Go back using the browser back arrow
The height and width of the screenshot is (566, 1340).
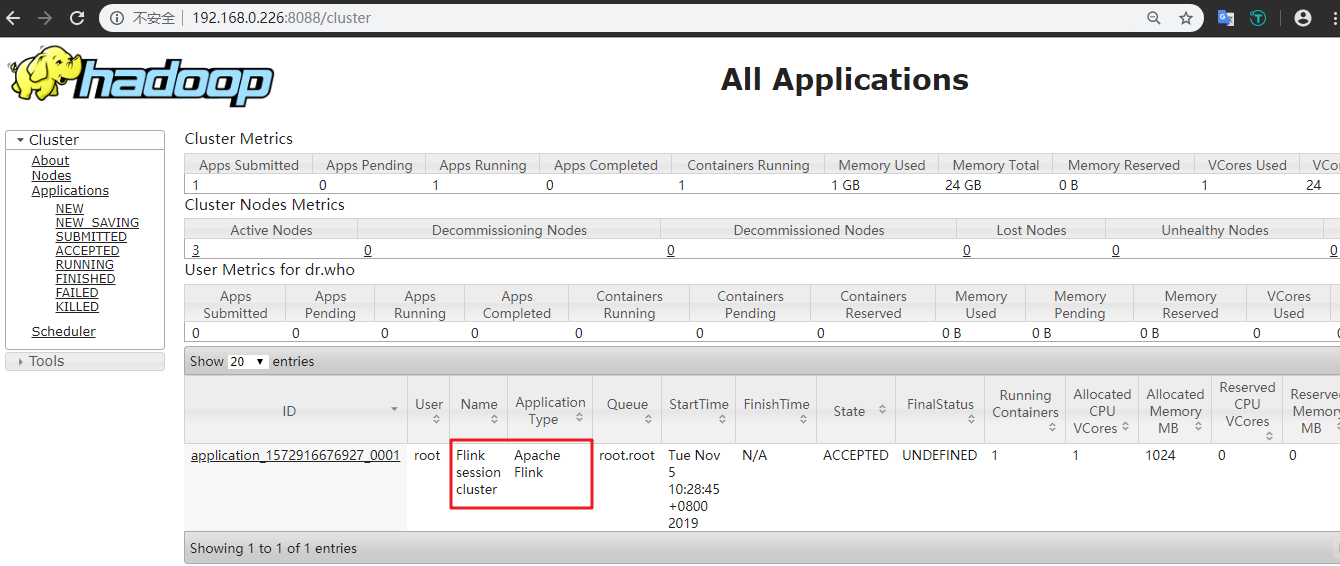[x=13, y=18]
